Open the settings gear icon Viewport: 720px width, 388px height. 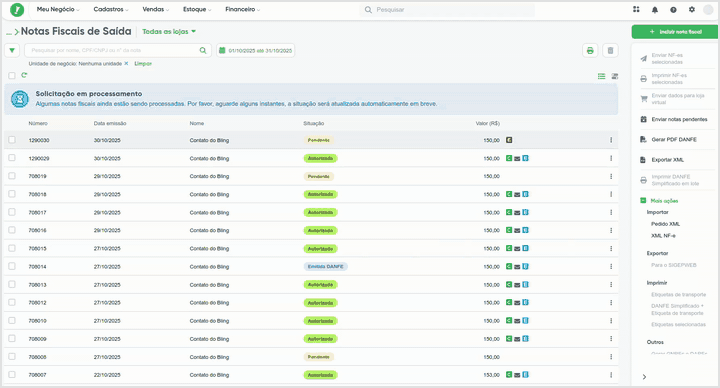pos(692,10)
